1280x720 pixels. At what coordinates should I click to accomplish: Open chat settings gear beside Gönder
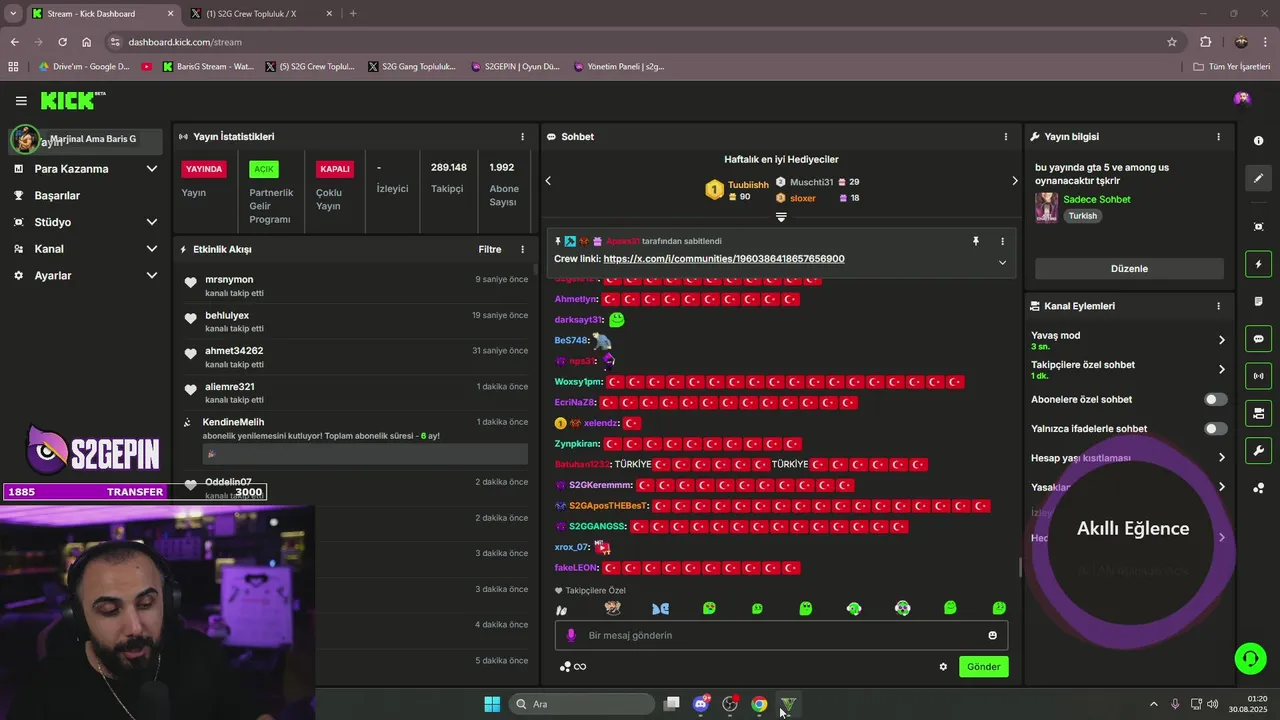coord(942,667)
